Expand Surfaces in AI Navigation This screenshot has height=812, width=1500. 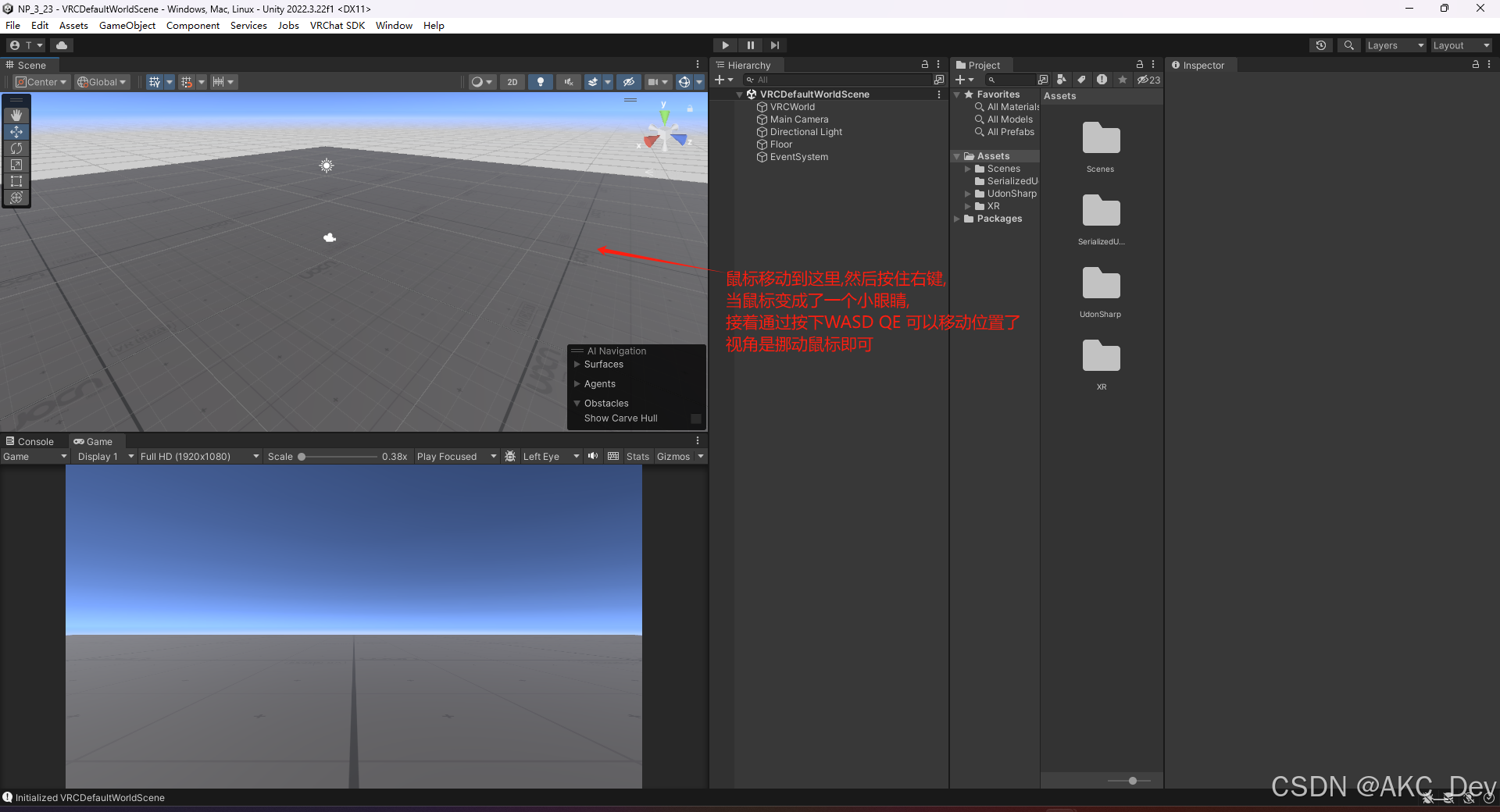pyautogui.click(x=577, y=365)
